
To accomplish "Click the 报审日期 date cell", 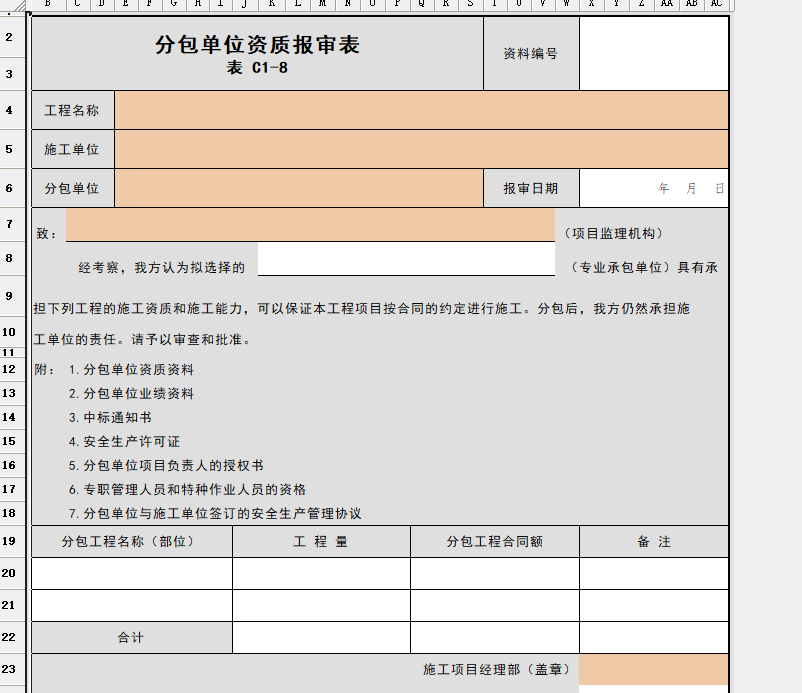I will pyautogui.click(x=653, y=188).
